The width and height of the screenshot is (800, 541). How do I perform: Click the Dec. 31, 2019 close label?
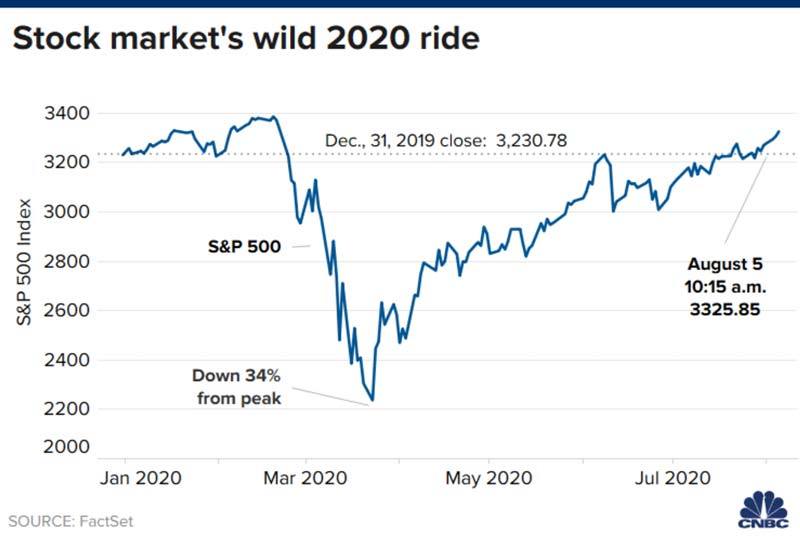point(446,141)
